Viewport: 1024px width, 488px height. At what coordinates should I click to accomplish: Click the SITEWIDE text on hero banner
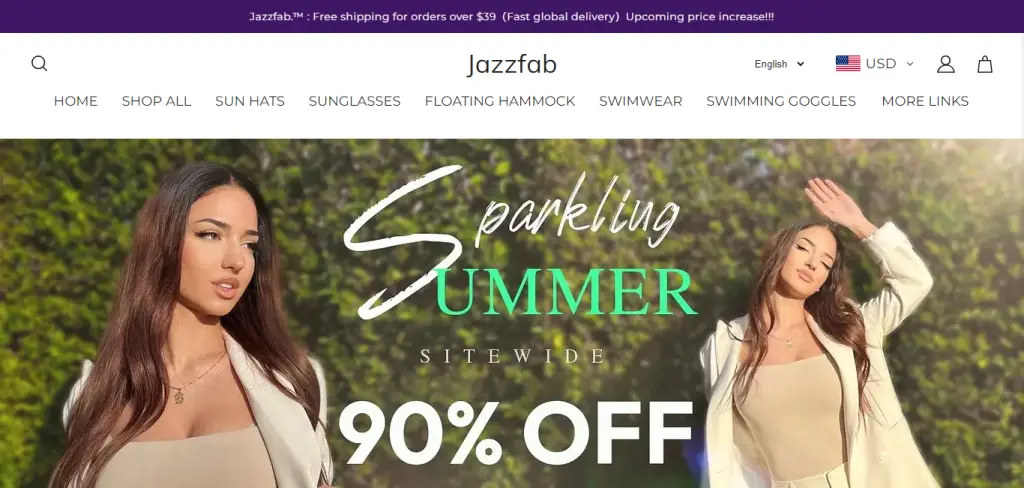tap(512, 356)
